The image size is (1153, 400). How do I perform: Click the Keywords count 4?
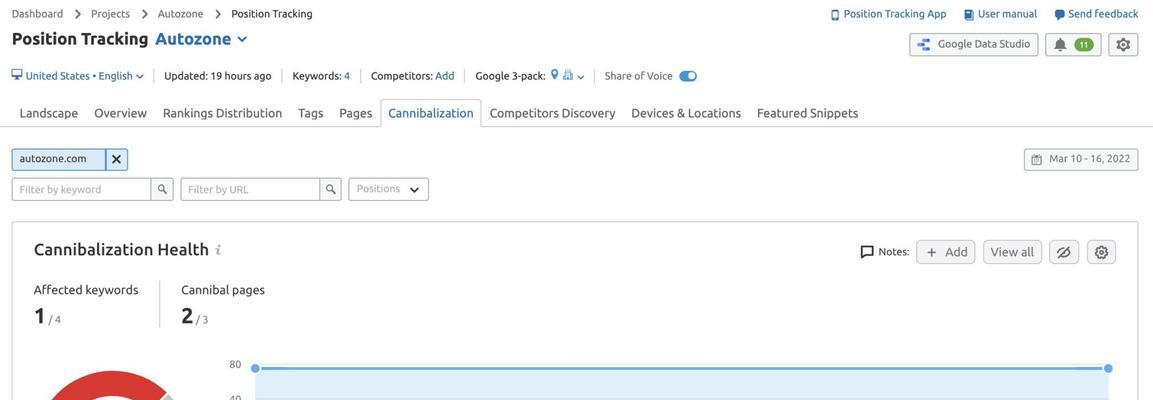[346, 76]
